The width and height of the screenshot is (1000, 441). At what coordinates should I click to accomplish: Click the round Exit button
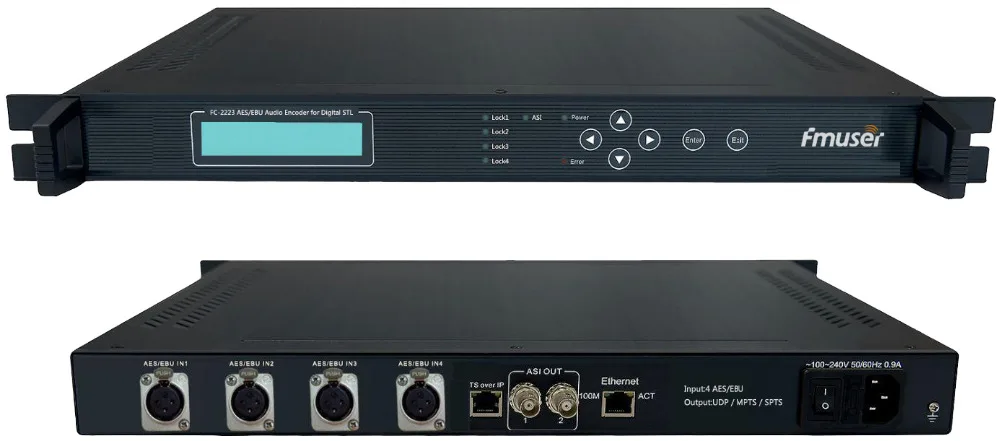[x=737, y=140]
